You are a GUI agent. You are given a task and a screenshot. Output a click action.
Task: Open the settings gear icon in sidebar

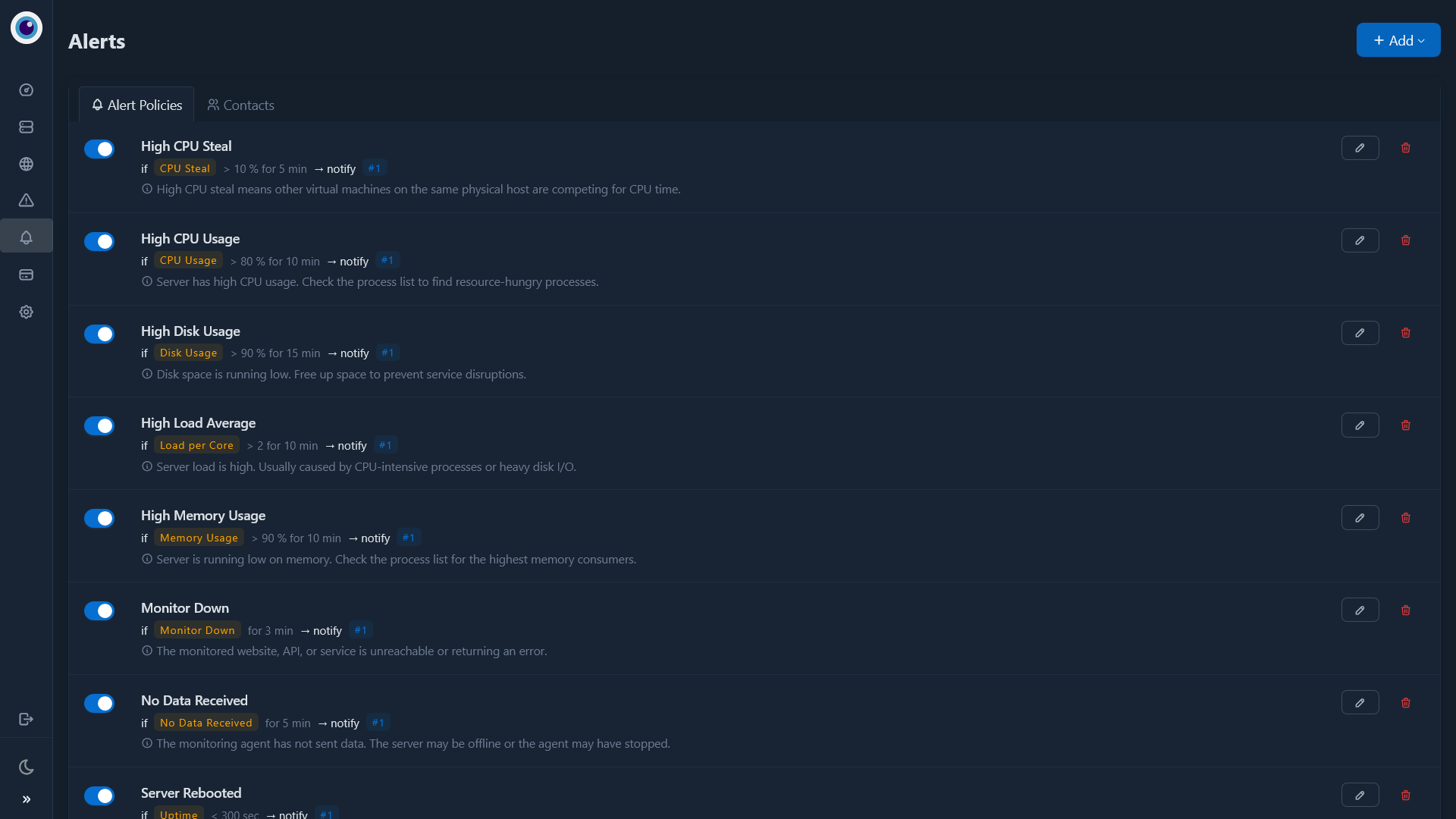(x=26, y=312)
